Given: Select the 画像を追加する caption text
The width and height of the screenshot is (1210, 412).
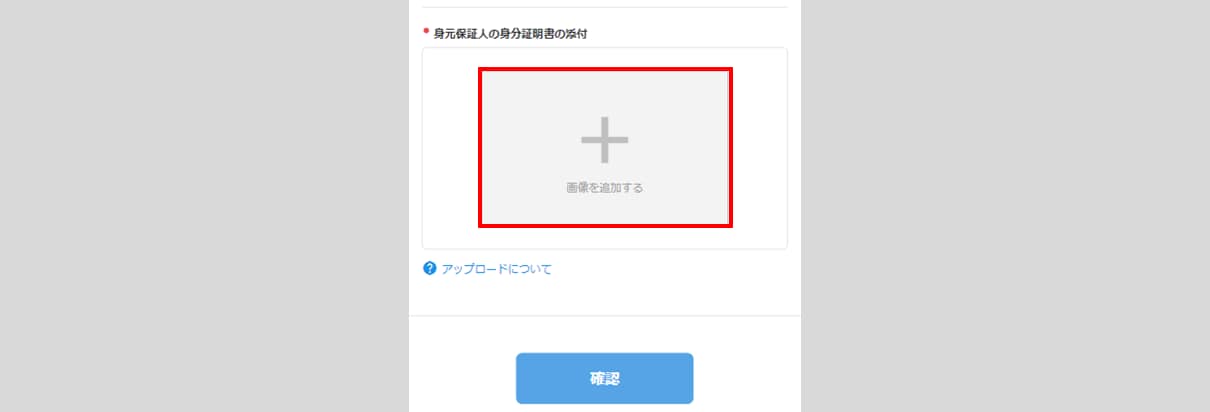Looking at the screenshot, I should coord(604,187).
